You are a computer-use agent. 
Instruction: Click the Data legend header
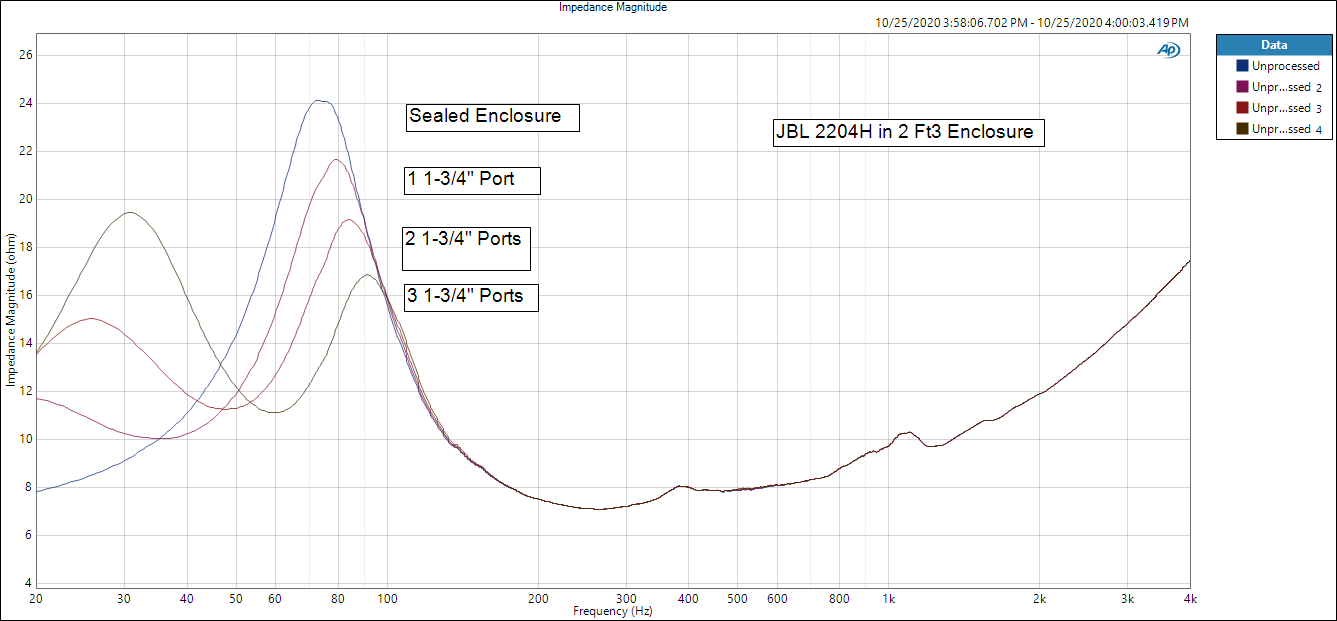click(1274, 45)
